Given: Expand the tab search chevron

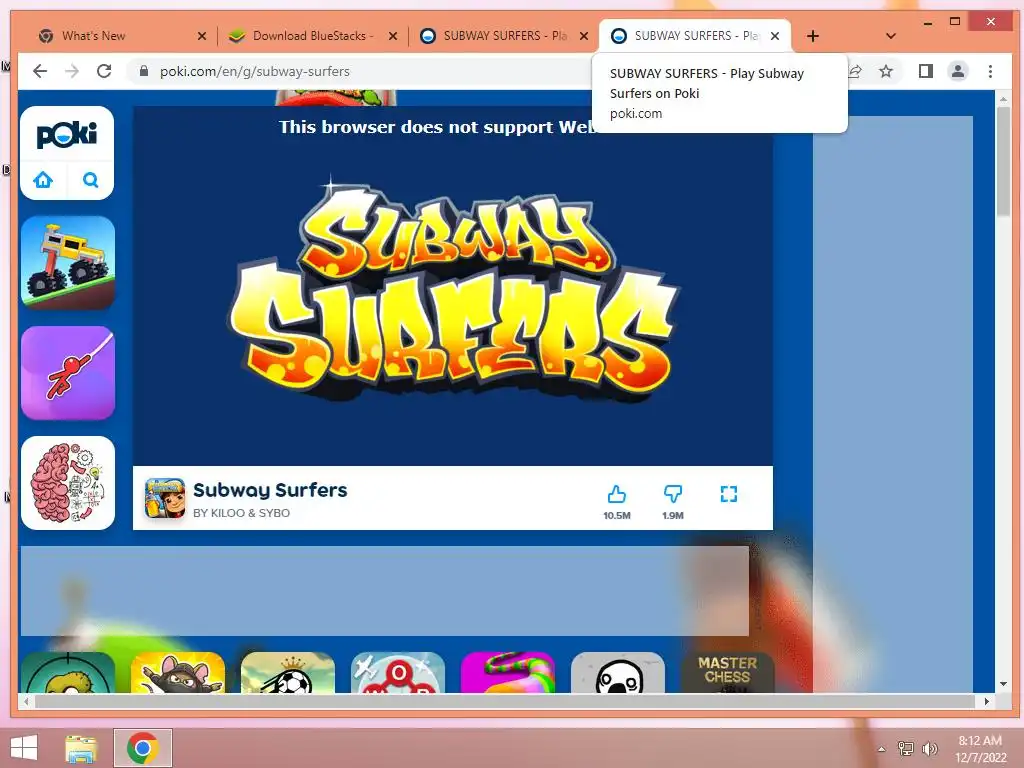Looking at the screenshot, I should tap(890, 36).
